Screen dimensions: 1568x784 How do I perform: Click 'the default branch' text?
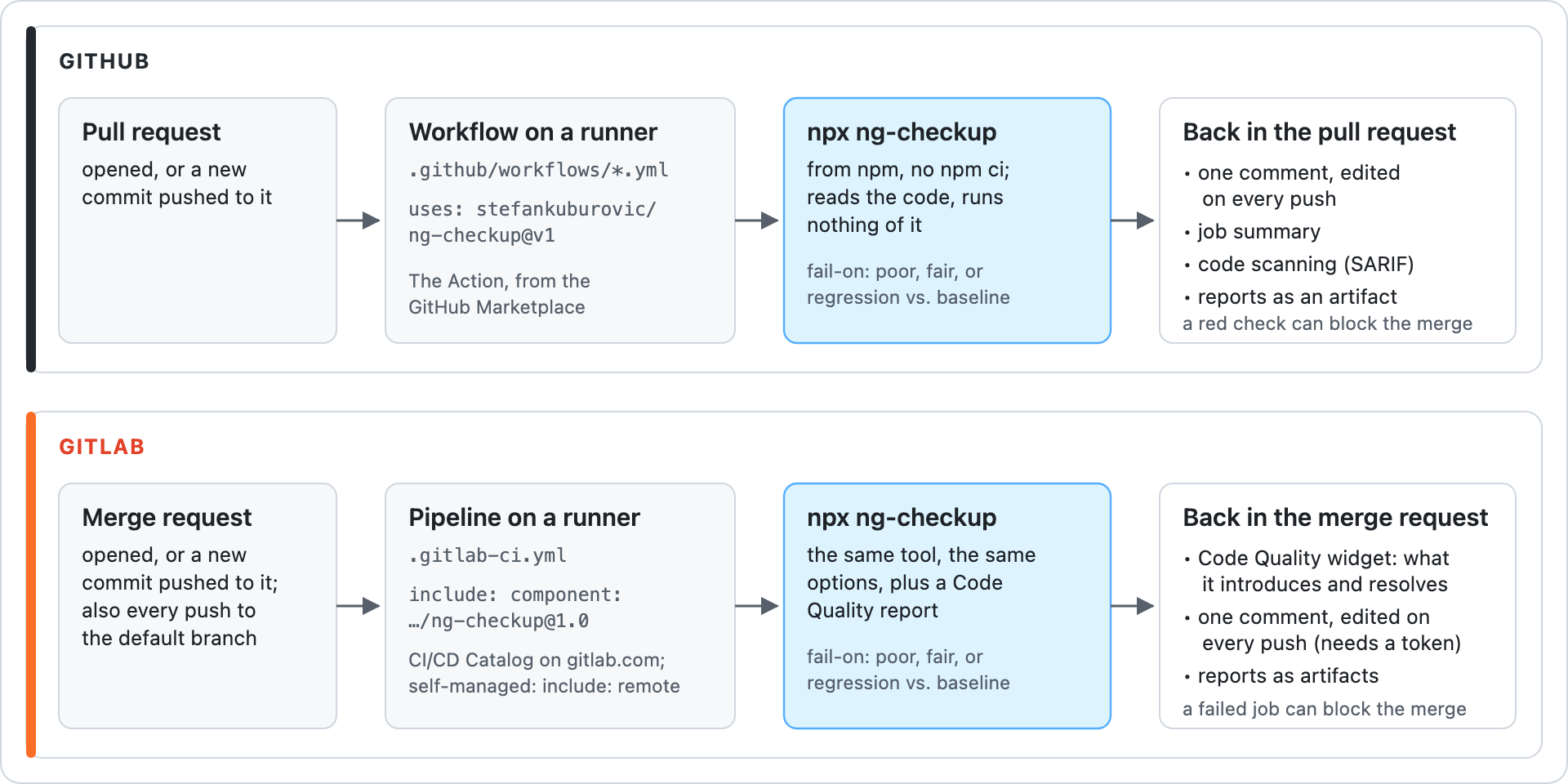coord(169,639)
